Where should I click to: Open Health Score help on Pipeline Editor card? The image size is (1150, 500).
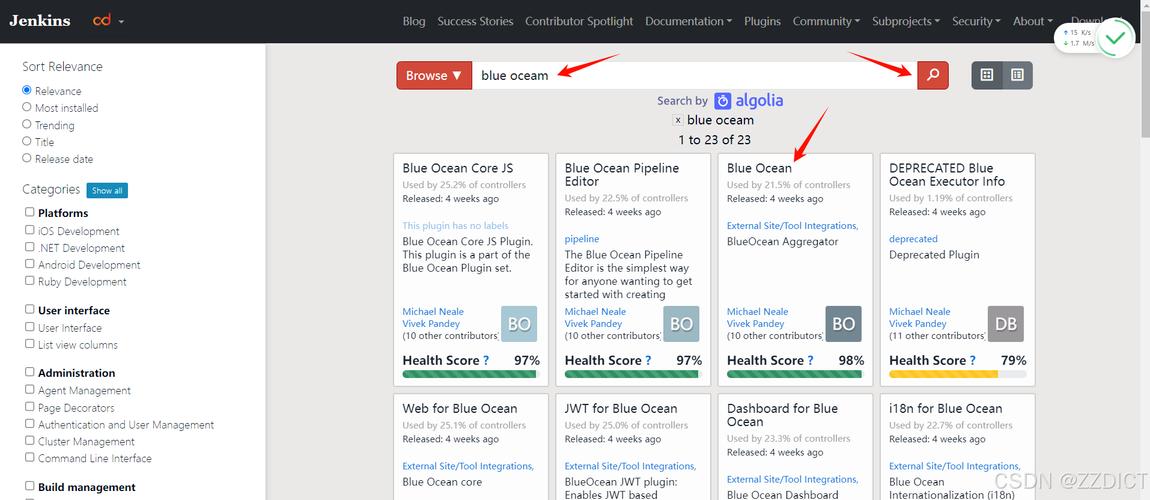click(648, 360)
